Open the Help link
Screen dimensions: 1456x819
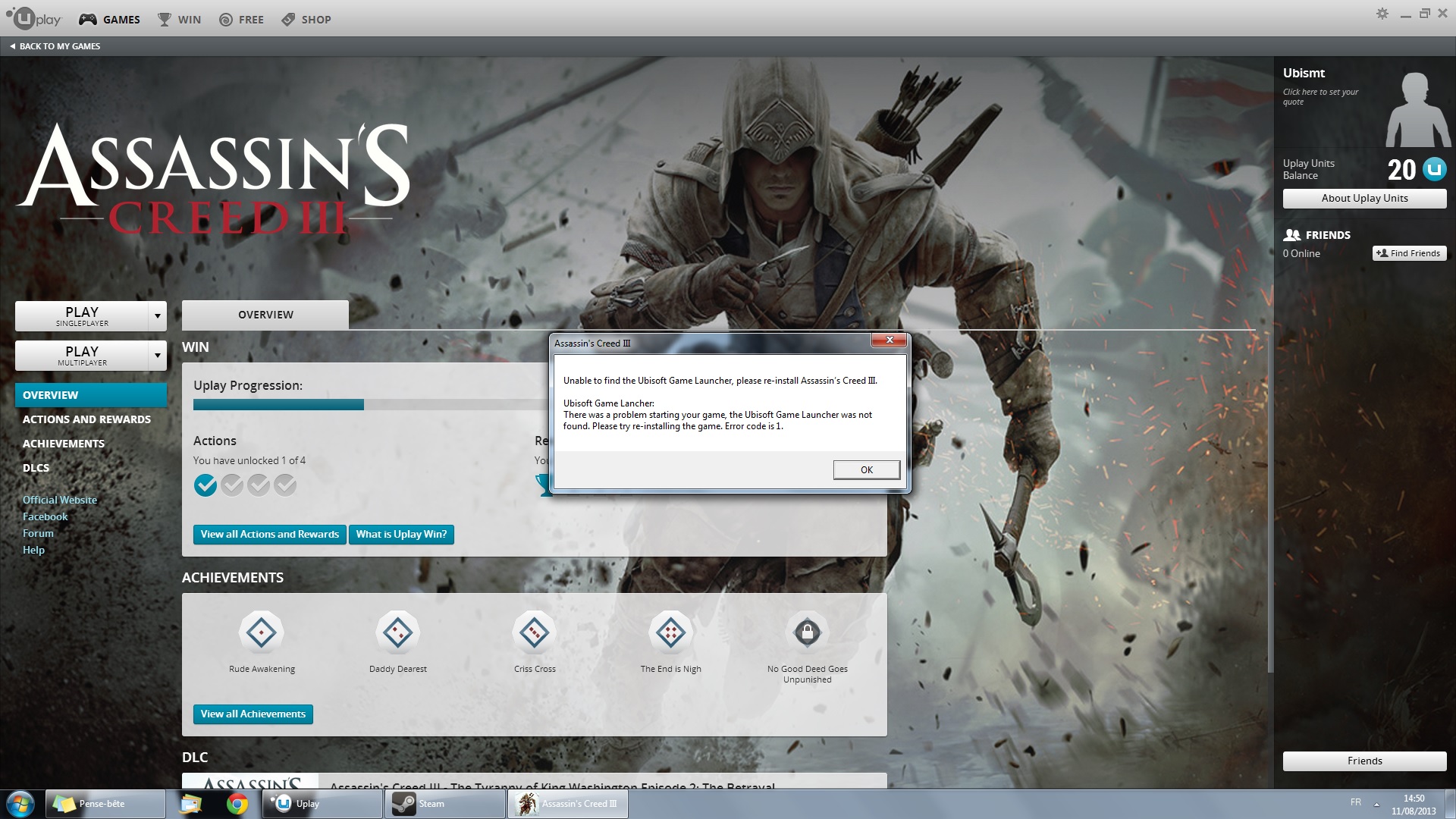[x=33, y=550]
